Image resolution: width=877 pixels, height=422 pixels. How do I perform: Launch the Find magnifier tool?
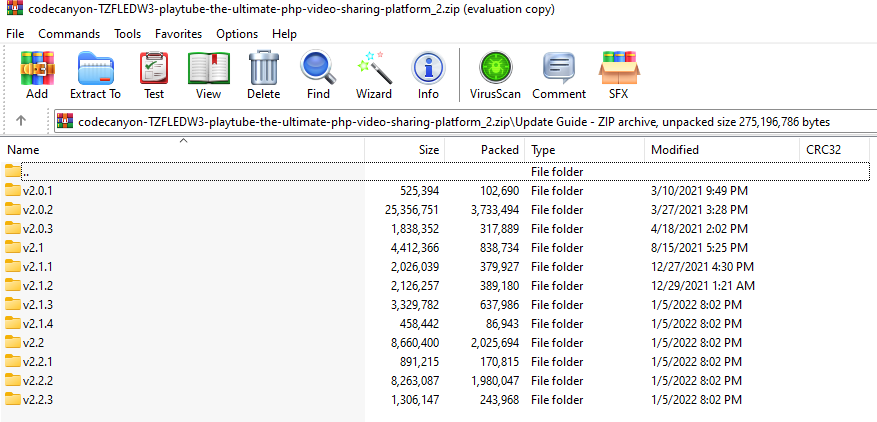point(318,75)
